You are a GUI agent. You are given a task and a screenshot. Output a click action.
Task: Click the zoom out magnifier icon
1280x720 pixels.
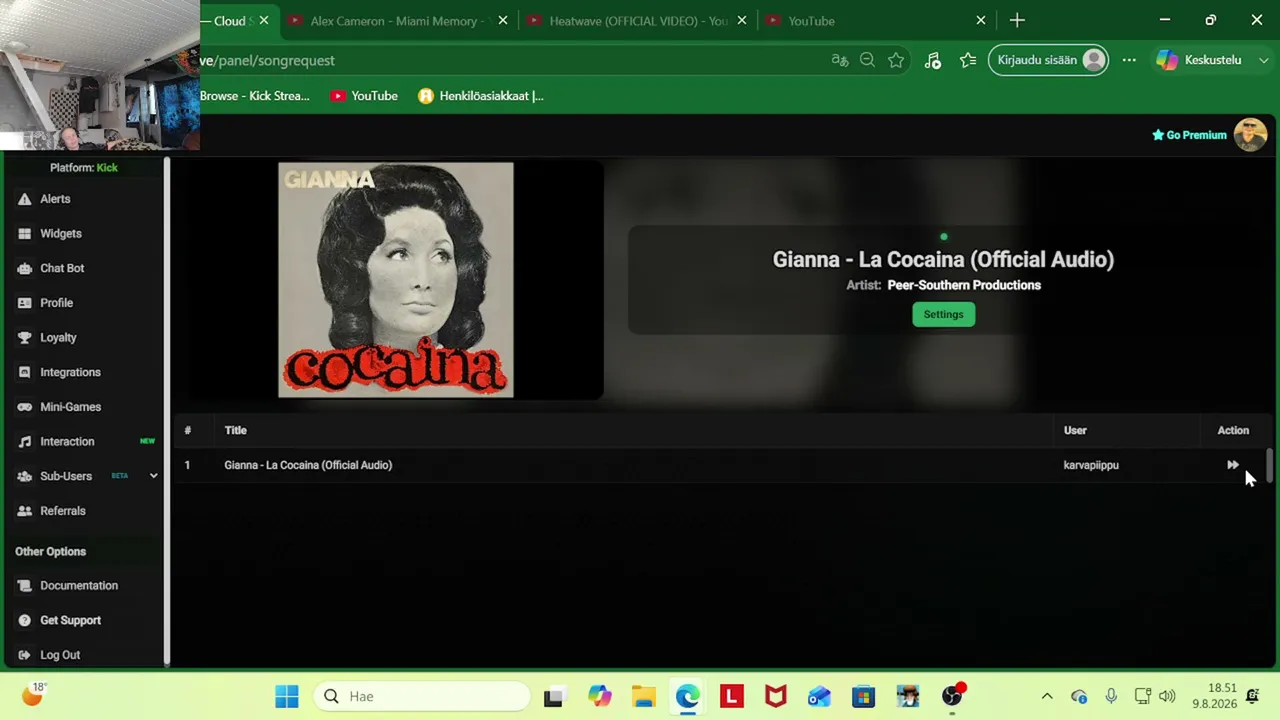pyautogui.click(x=868, y=61)
